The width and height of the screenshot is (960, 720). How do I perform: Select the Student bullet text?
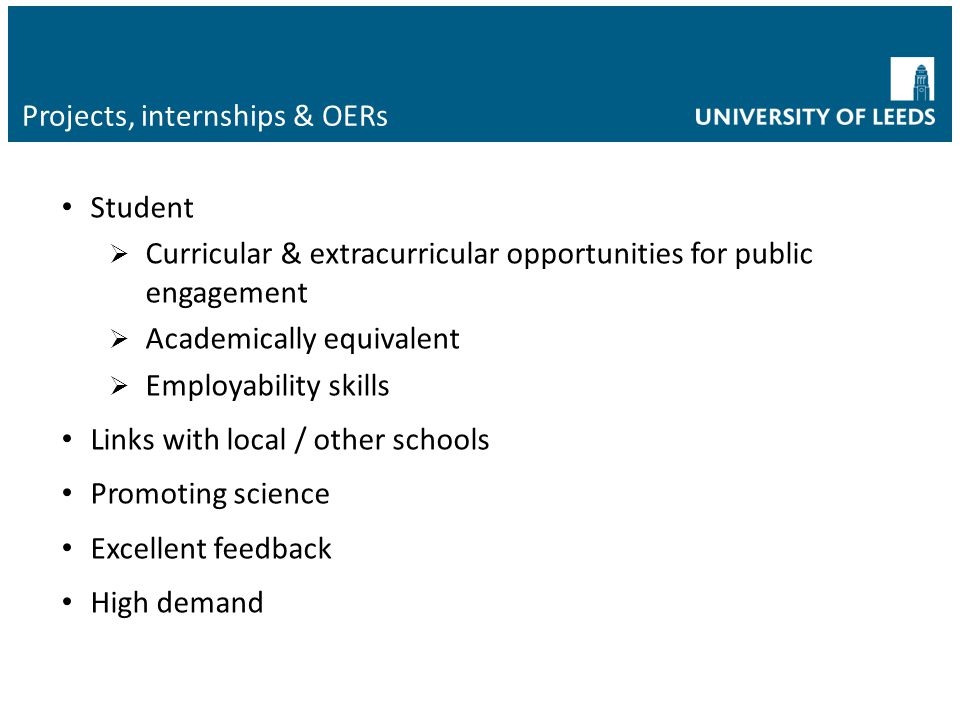coord(142,208)
